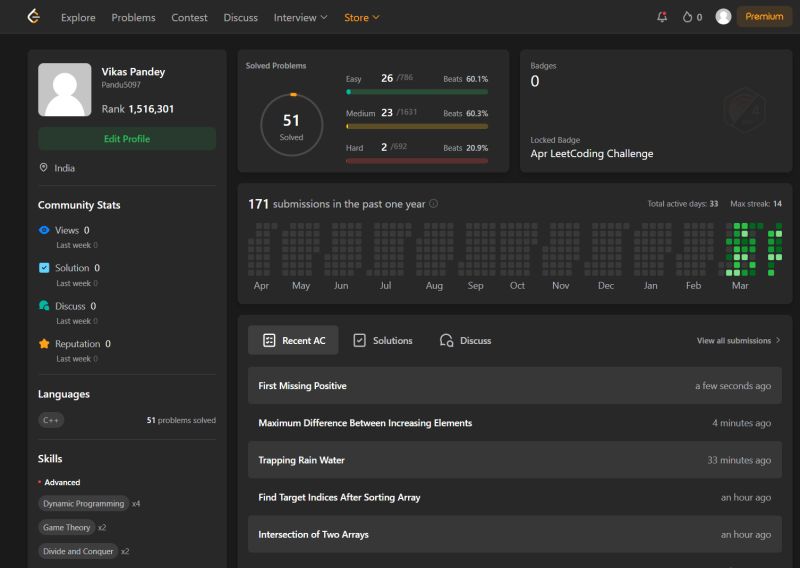The width and height of the screenshot is (800, 568).
Task: Click the Hard progress bar
Action: point(417,161)
